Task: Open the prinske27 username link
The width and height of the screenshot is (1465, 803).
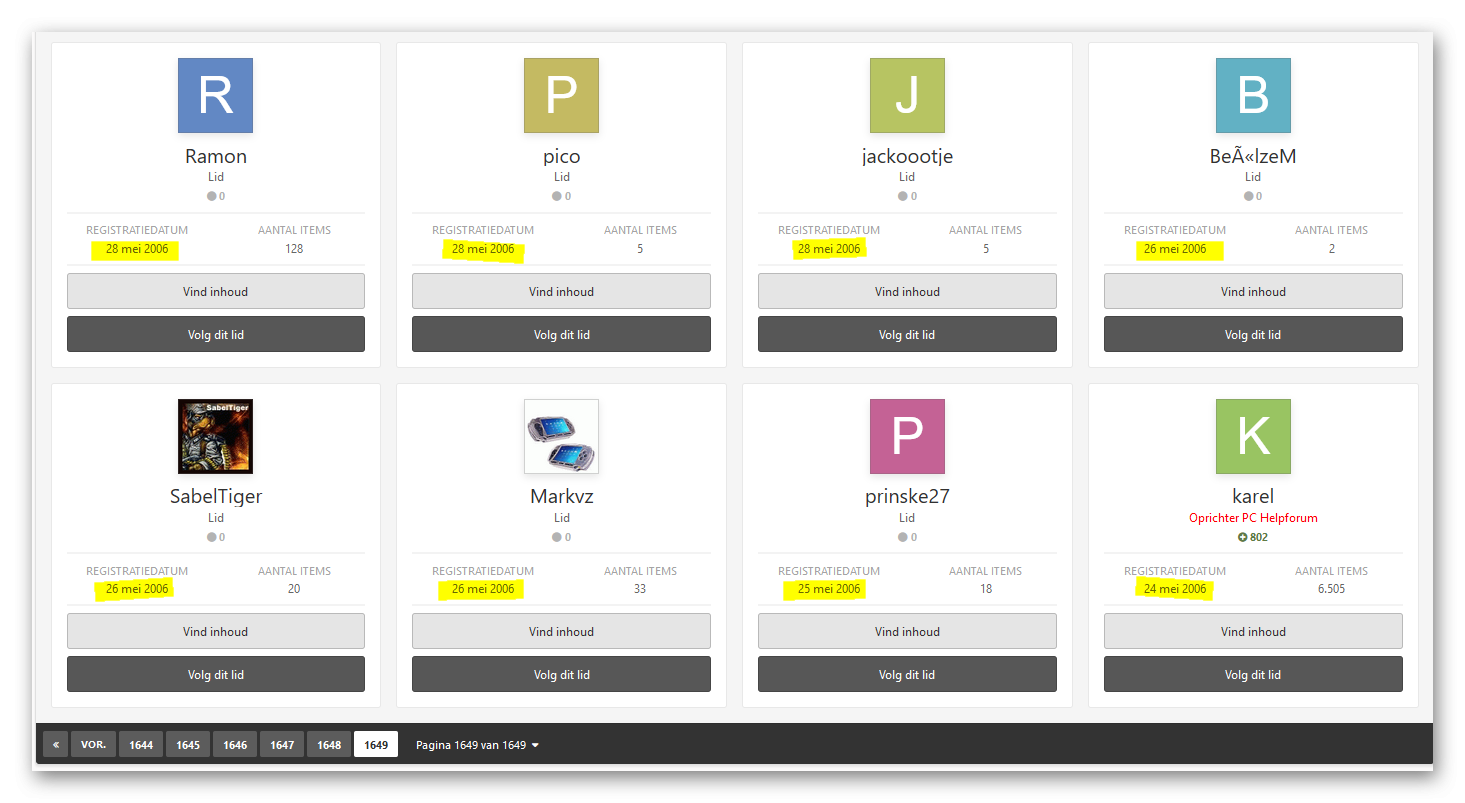Action: click(907, 496)
